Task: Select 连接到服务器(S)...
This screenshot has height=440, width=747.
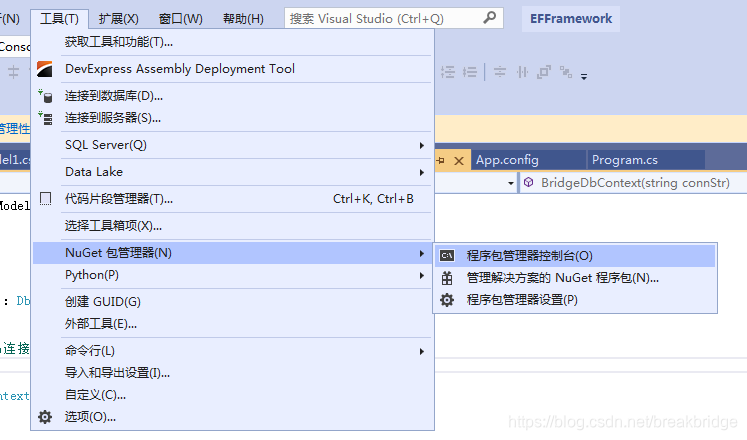Action: (233, 118)
